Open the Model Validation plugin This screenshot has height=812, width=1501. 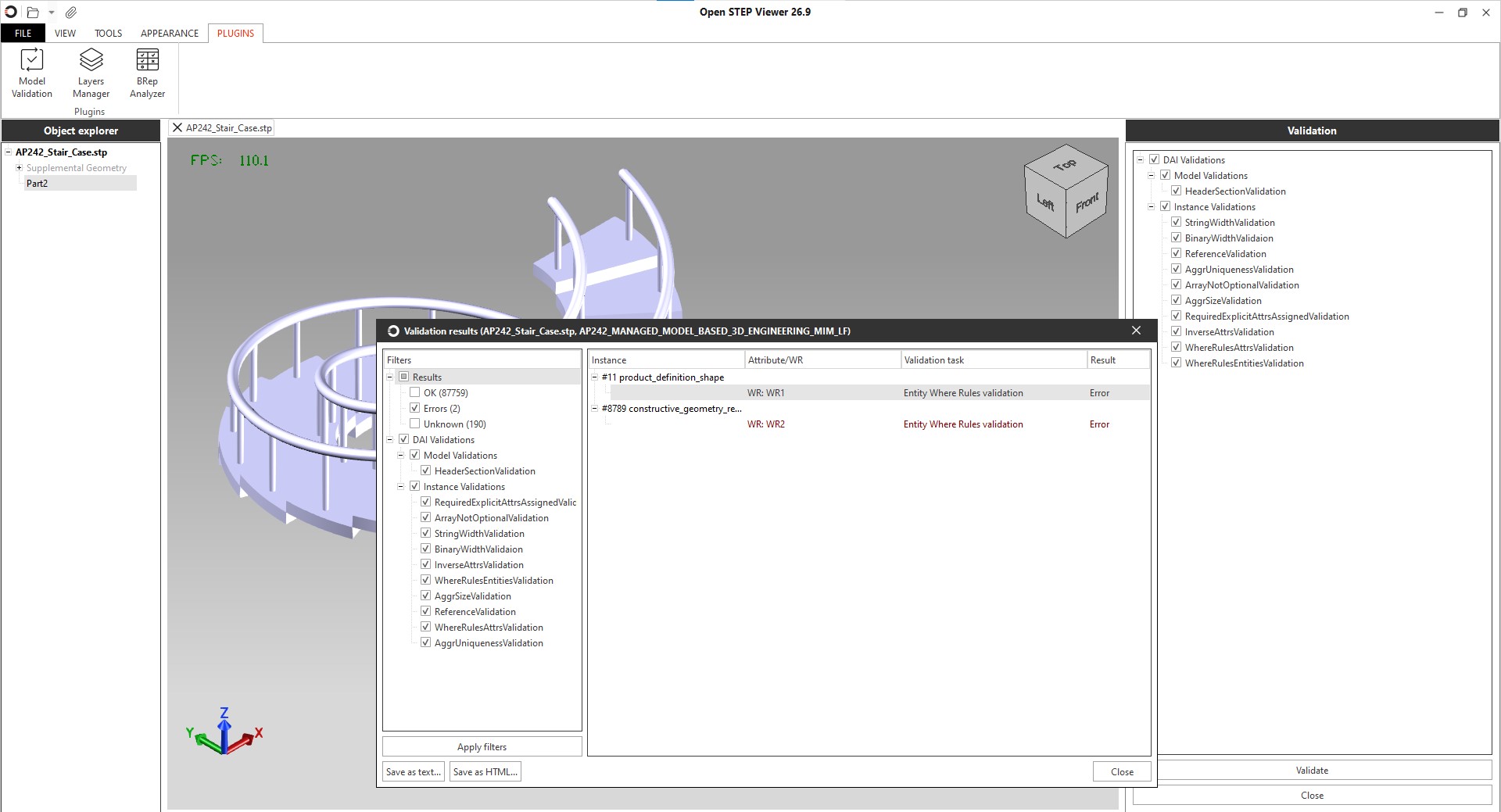32,73
